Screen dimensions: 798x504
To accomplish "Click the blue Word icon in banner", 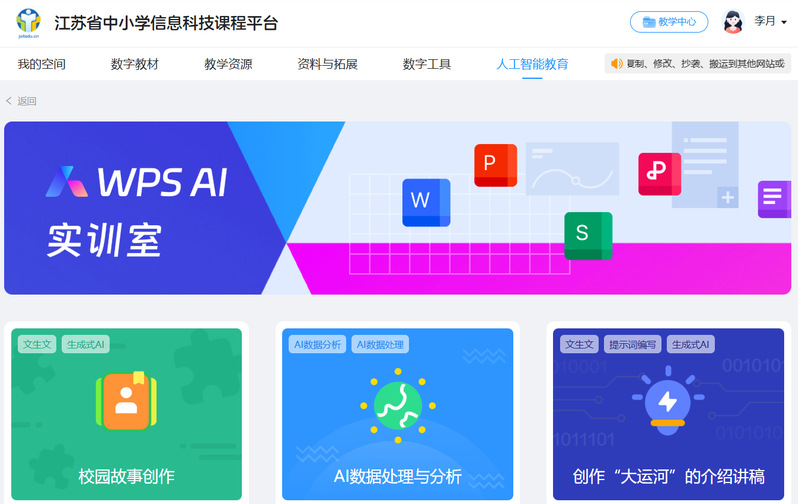I will coord(425,202).
